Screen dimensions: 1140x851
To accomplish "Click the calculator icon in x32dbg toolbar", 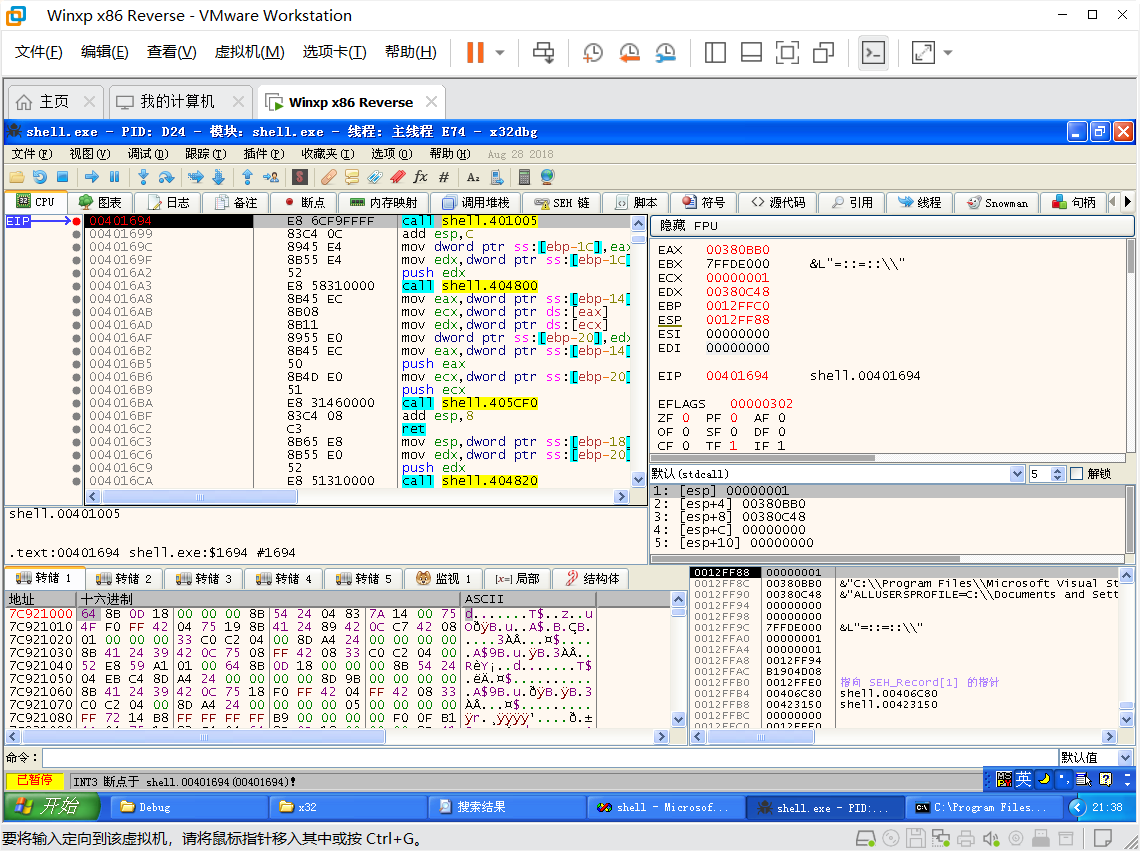I will click(x=524, y=177).
